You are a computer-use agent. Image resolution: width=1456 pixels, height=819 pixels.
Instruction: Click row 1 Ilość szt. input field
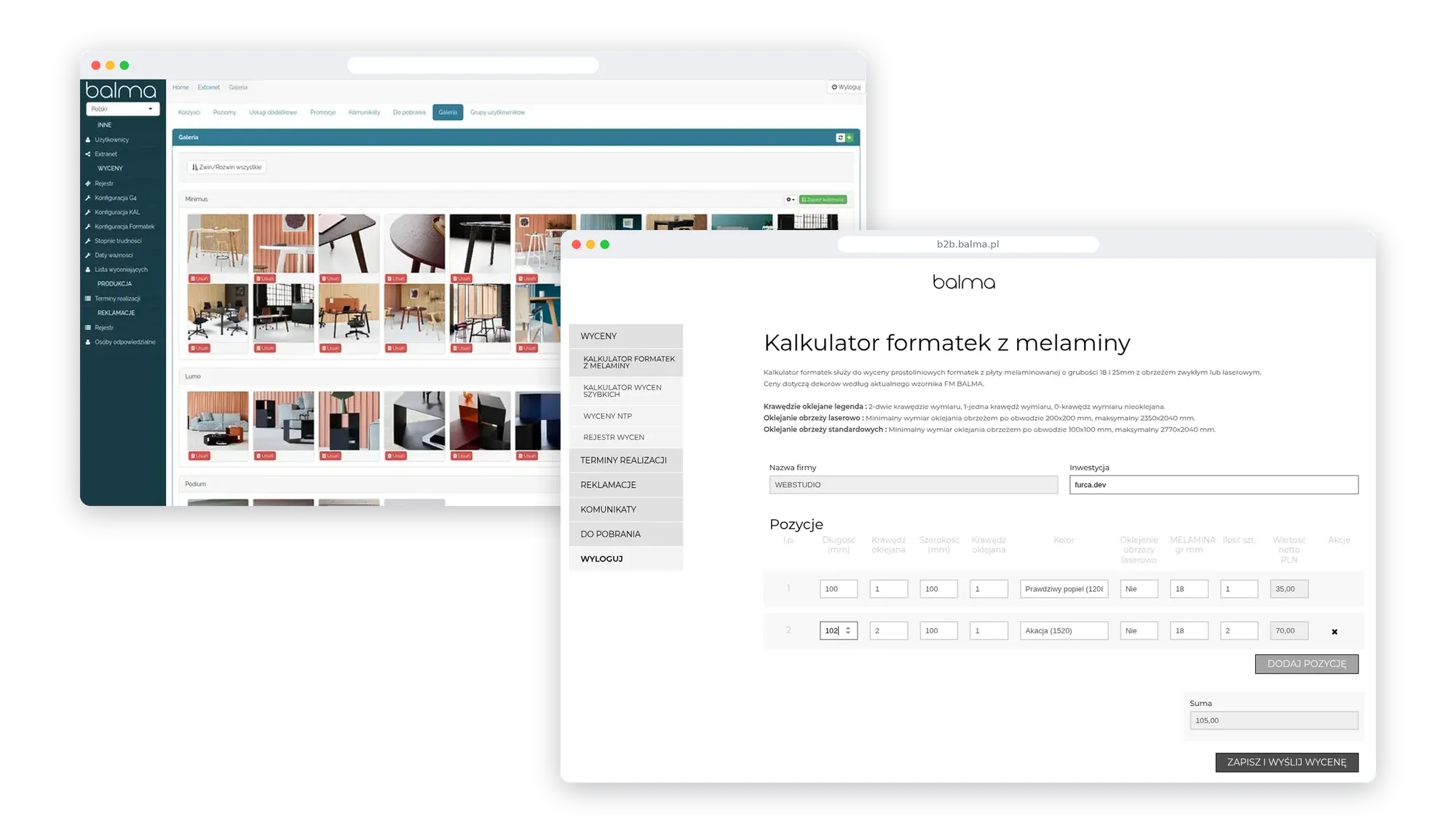tap(1239, 589)
